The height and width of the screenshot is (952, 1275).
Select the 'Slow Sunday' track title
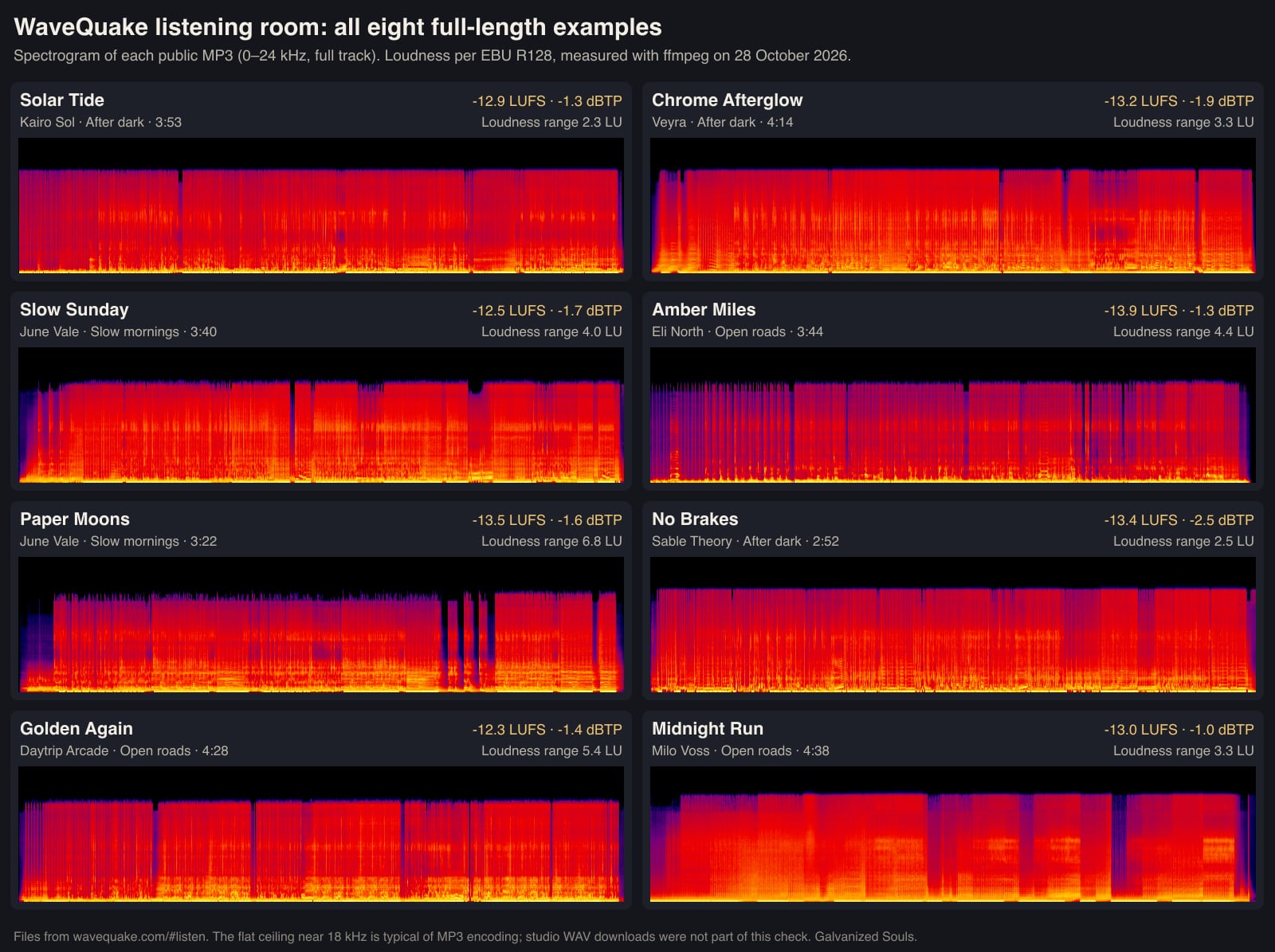tap(74, 310)
